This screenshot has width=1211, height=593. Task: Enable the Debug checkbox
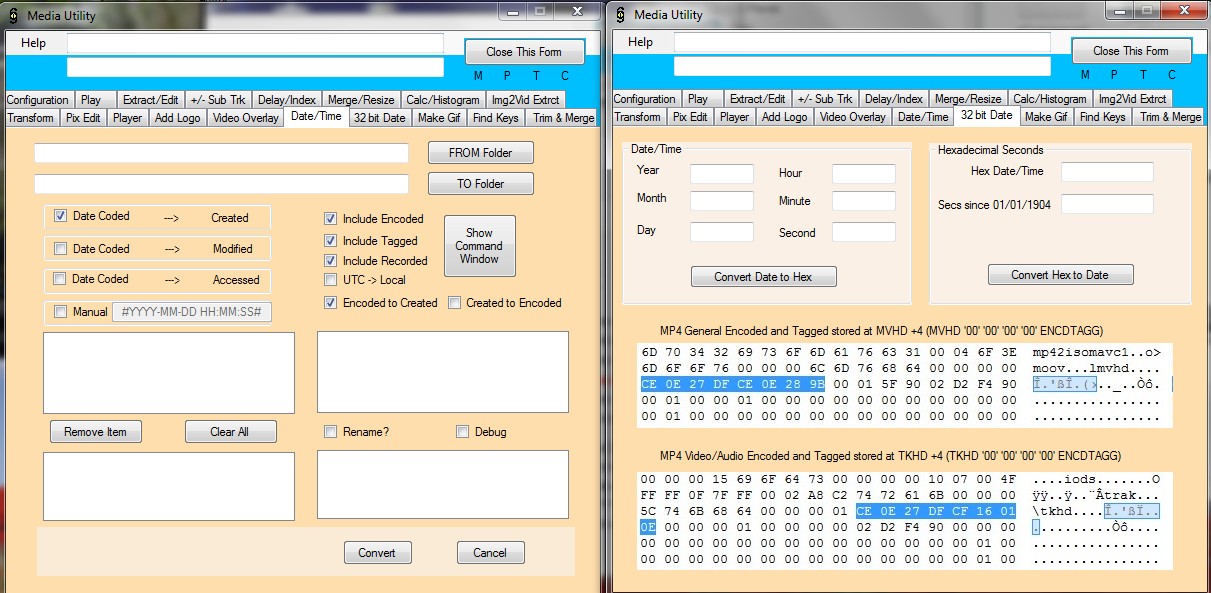point(462,432)
